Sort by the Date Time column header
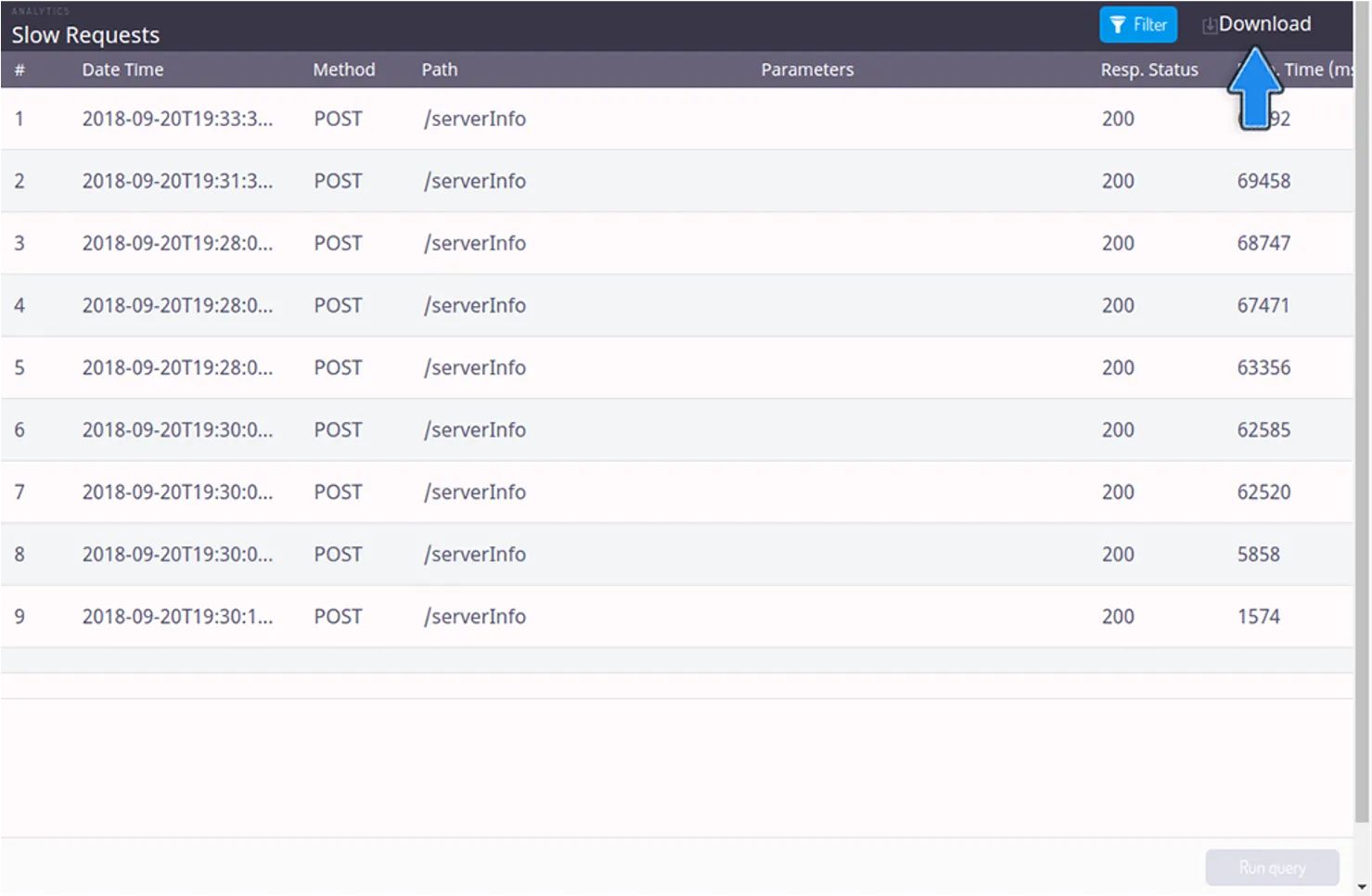 click(x=122, y=70)
